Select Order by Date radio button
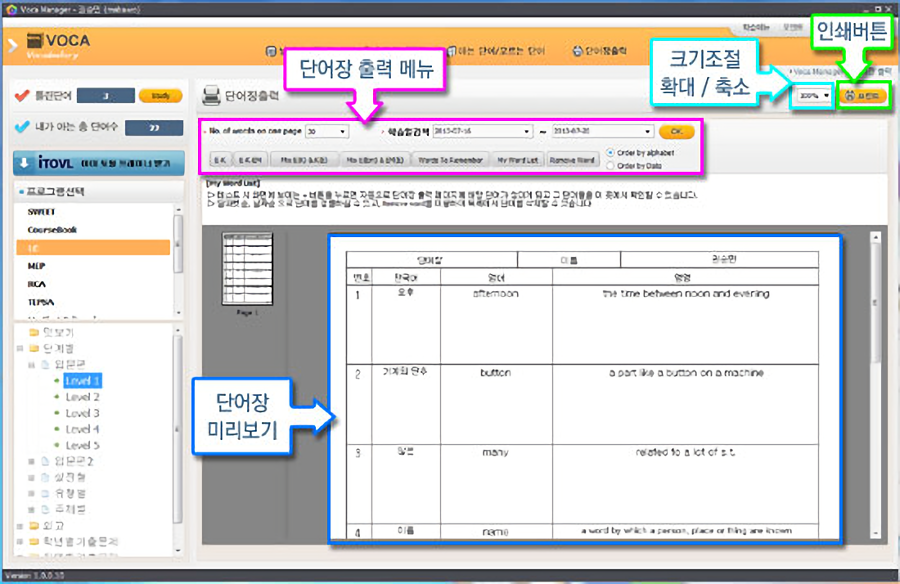The image size is (900, 584). click(x=611, y=166)
